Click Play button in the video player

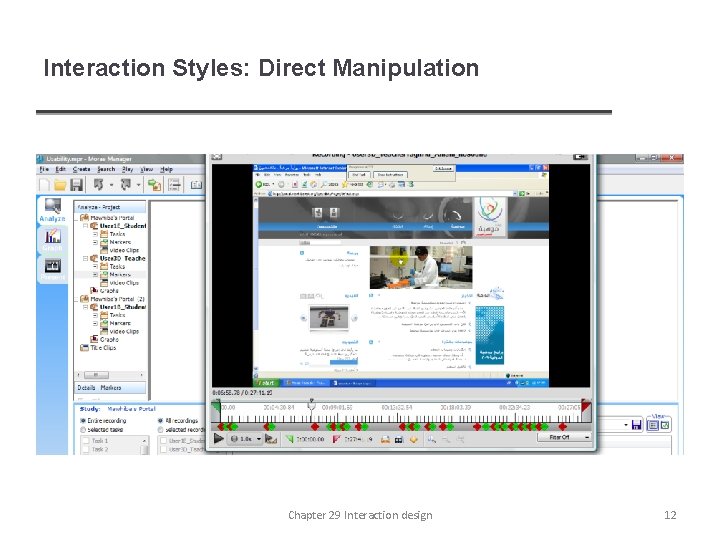coord(219,439)
